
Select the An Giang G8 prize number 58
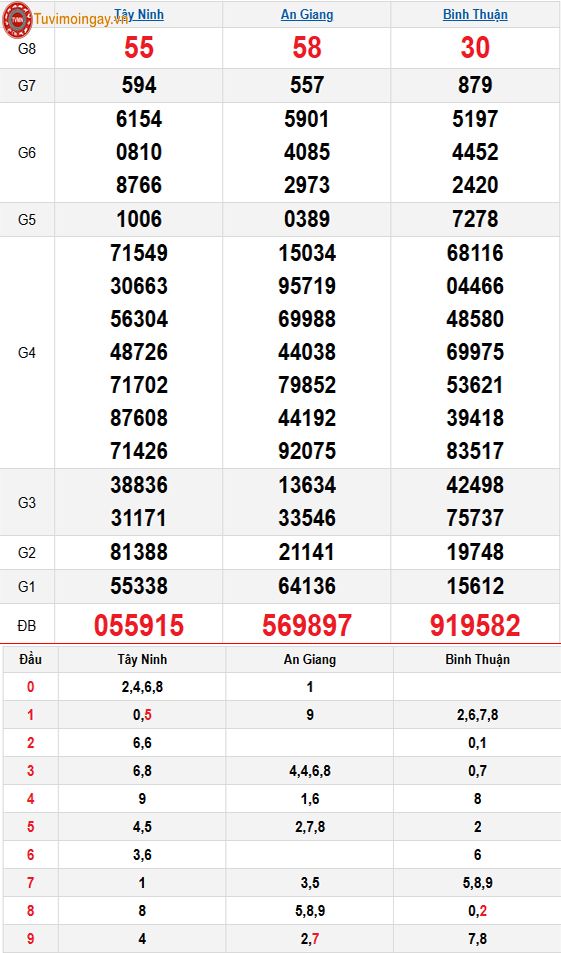tap(307, 47)
